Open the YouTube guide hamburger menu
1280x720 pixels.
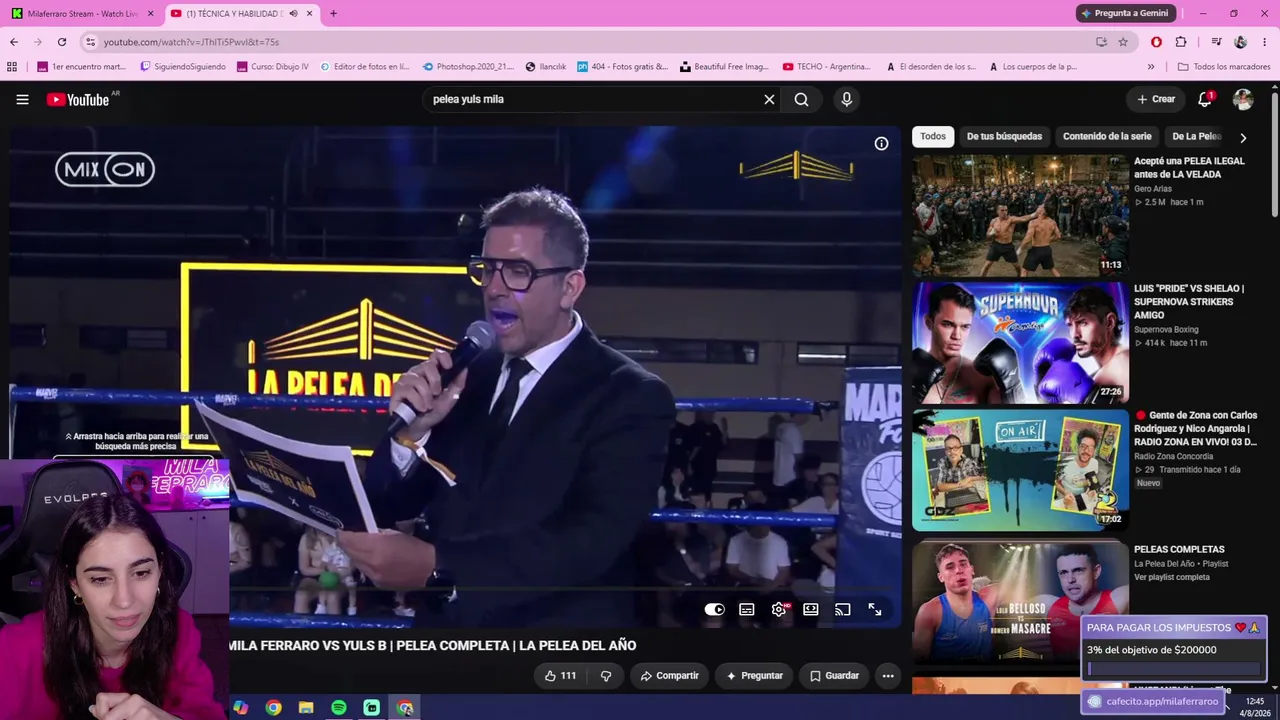22,99
